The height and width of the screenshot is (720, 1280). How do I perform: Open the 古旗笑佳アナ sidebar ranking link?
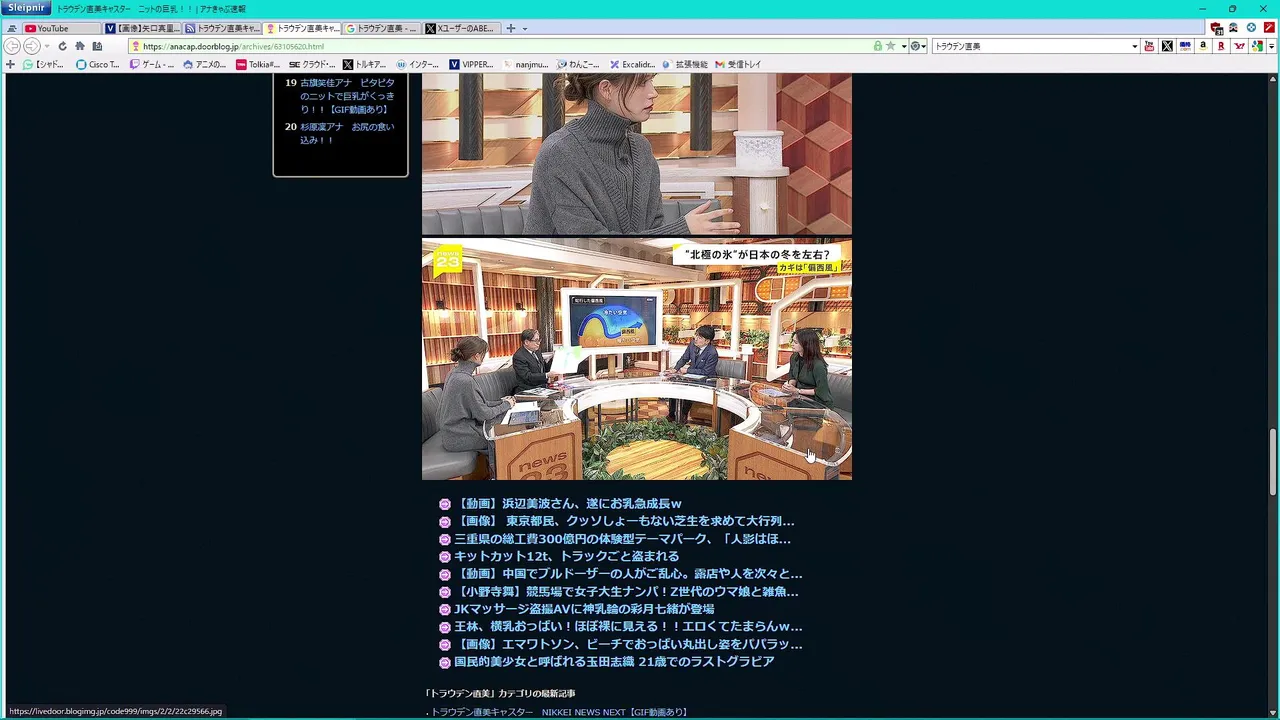(x=348, y=96)
